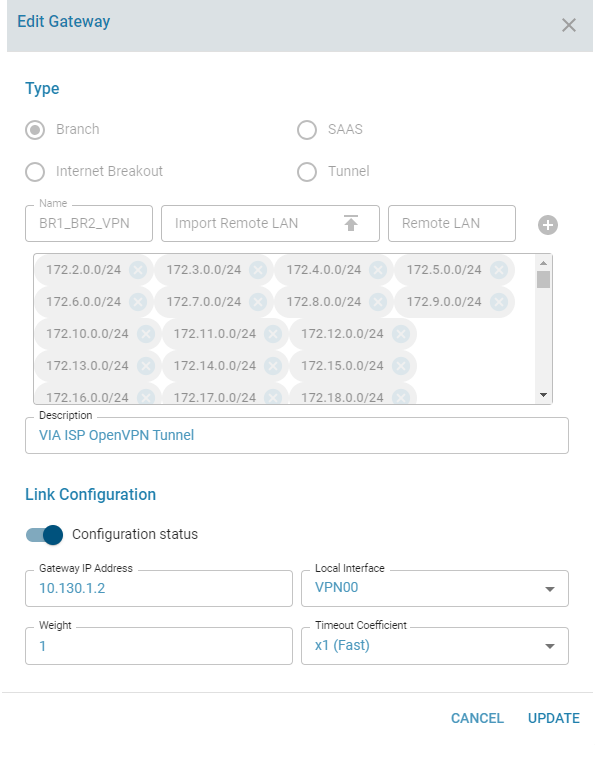This screenshot has width=599, height=757.
Task: Choose Internet Breakout type
Action: pyautogui.click(x=35, y=172)
